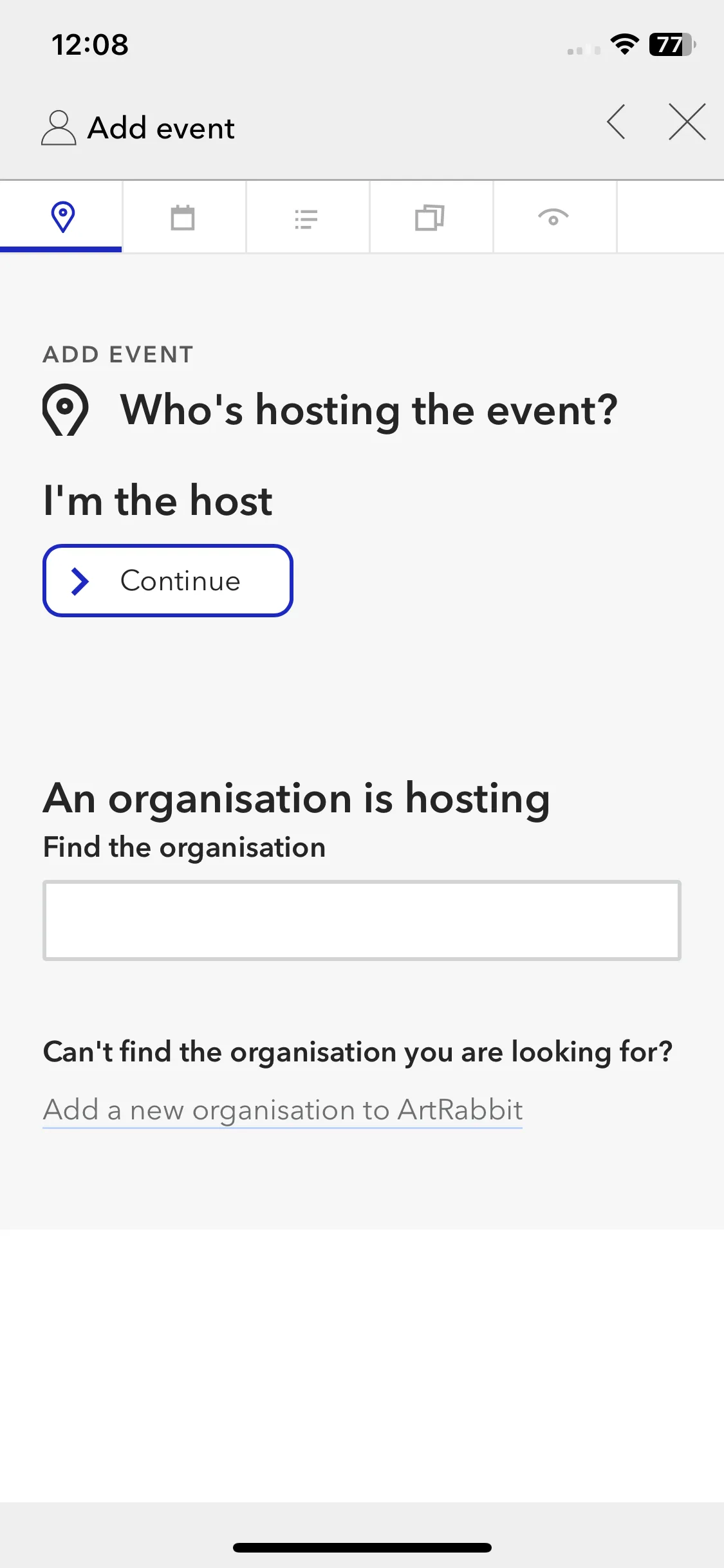Viewport: 724px width, 1568px height.
Task: Open Add a new organisation to ArtRabbit
Action: point(283,1110)
